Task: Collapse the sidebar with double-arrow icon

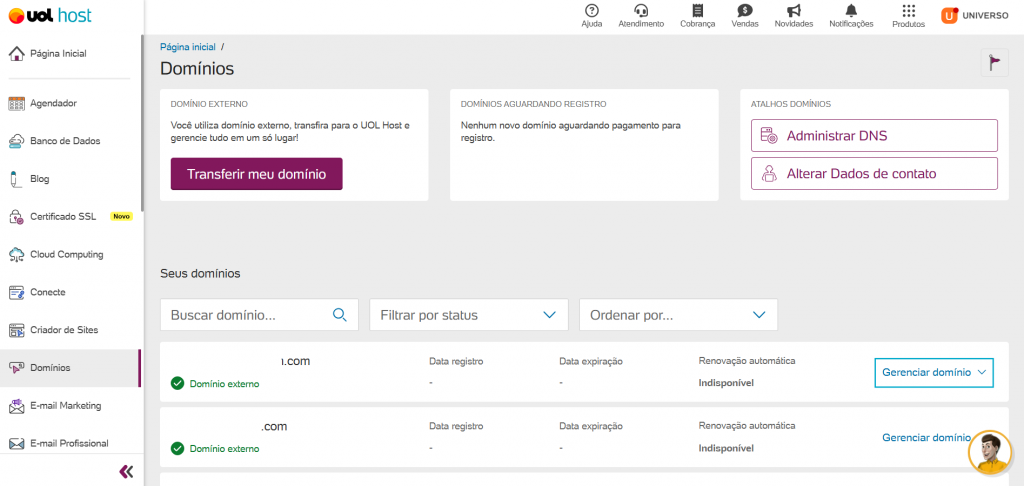Action: coord(126,471)
